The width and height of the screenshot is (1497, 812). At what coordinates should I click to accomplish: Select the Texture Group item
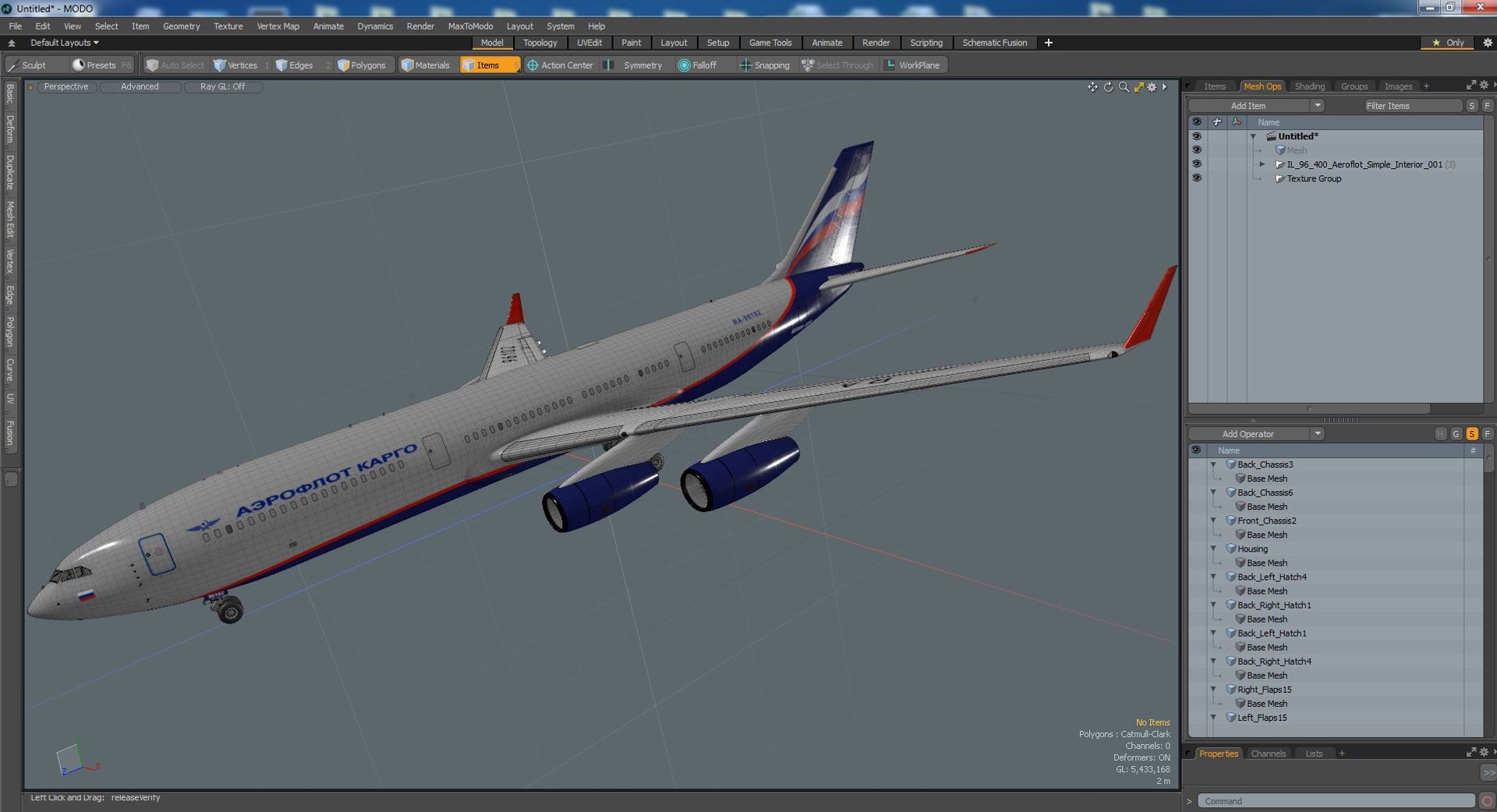coord(1314,178)
